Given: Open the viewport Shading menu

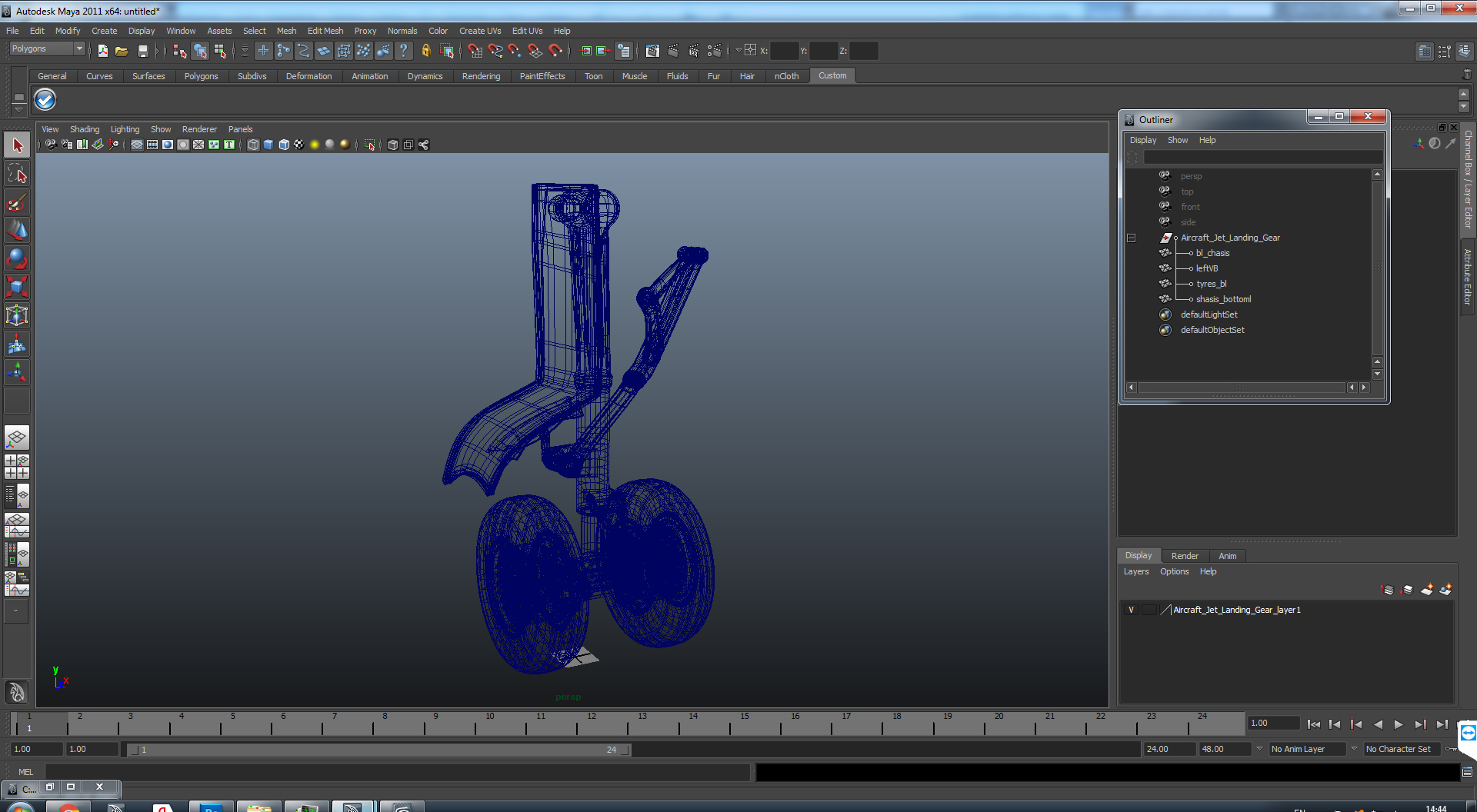Looking at the screenshot, I should click(x=85, y=129).
